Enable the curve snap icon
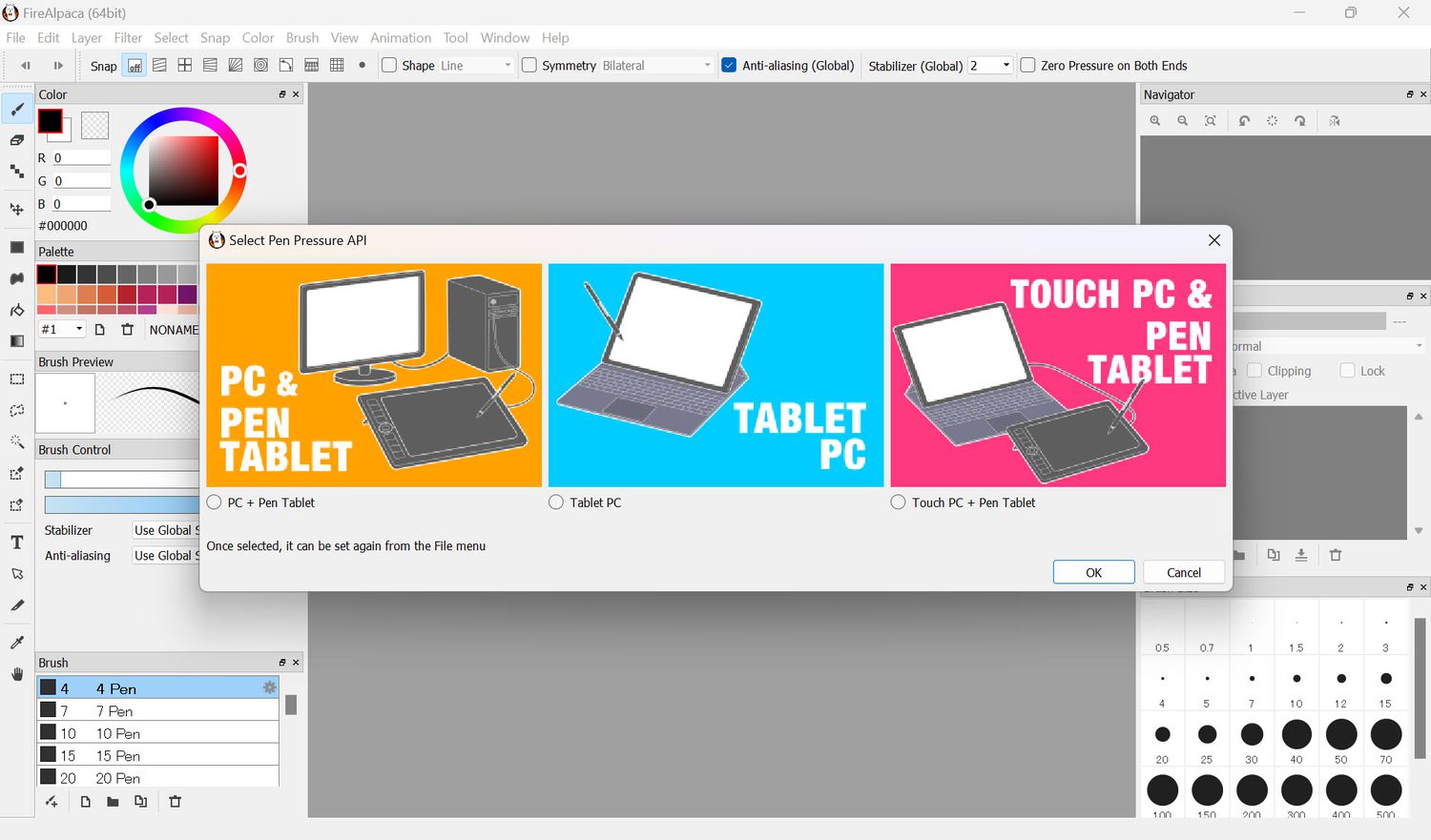The width and height of the screenshot is (1431, 840). [x=286, y=66]
